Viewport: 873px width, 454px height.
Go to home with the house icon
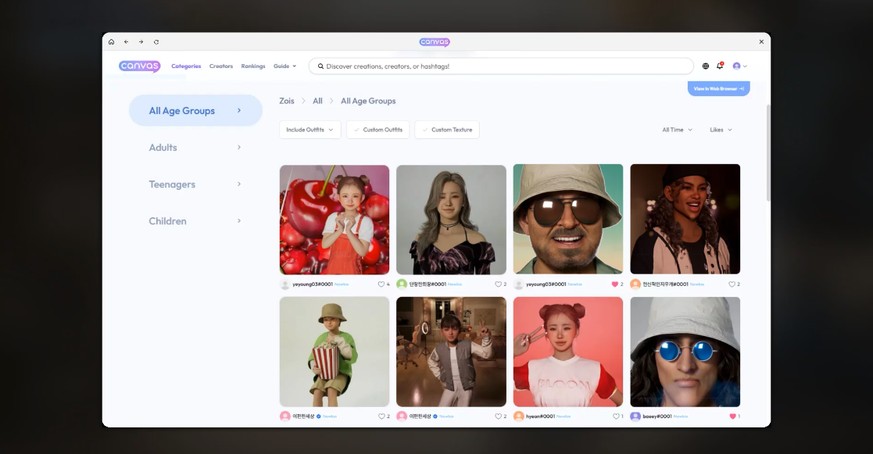coord(111,42)
